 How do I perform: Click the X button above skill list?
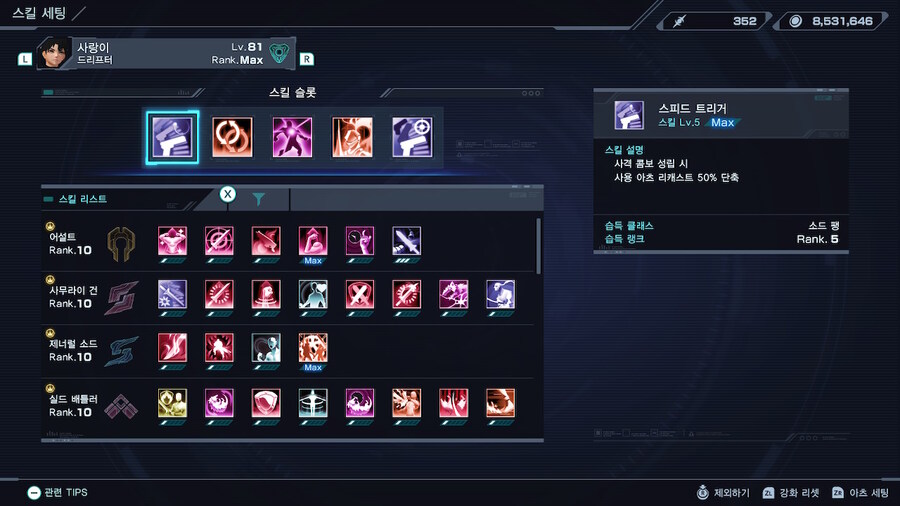coord(227,194)
